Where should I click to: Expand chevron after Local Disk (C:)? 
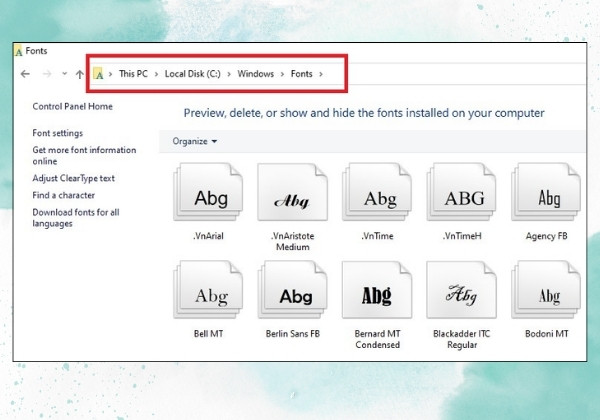229,74
